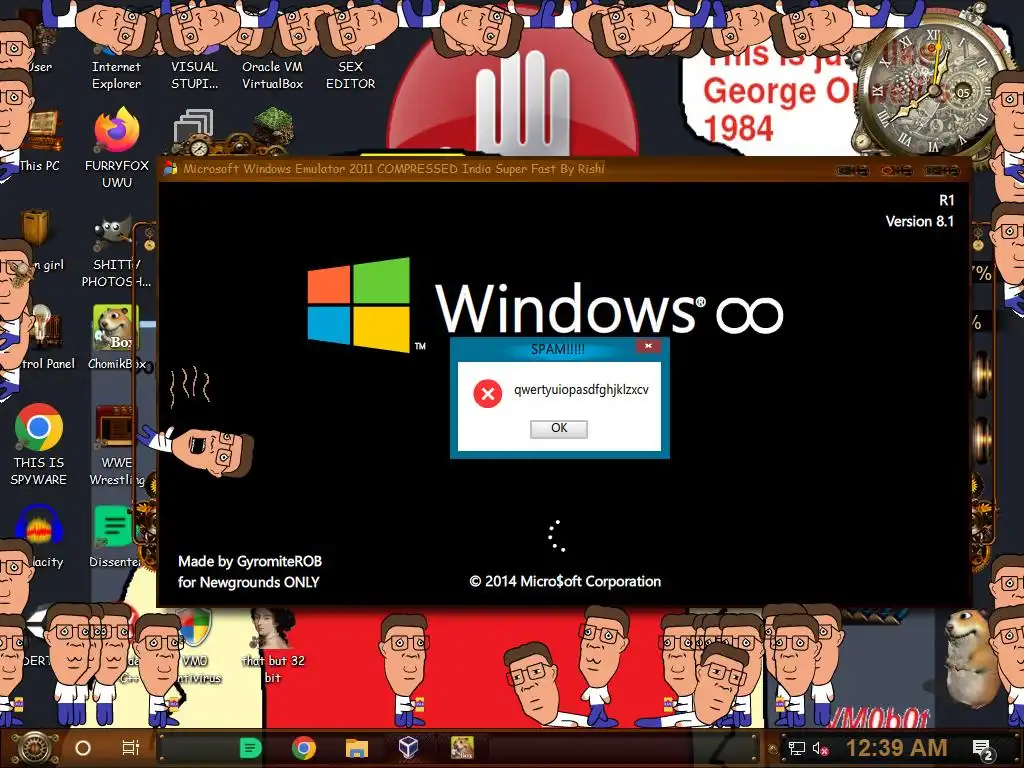
Task: Click OK in the SPAM!!!!! dialog
Action: pos(558,428)
